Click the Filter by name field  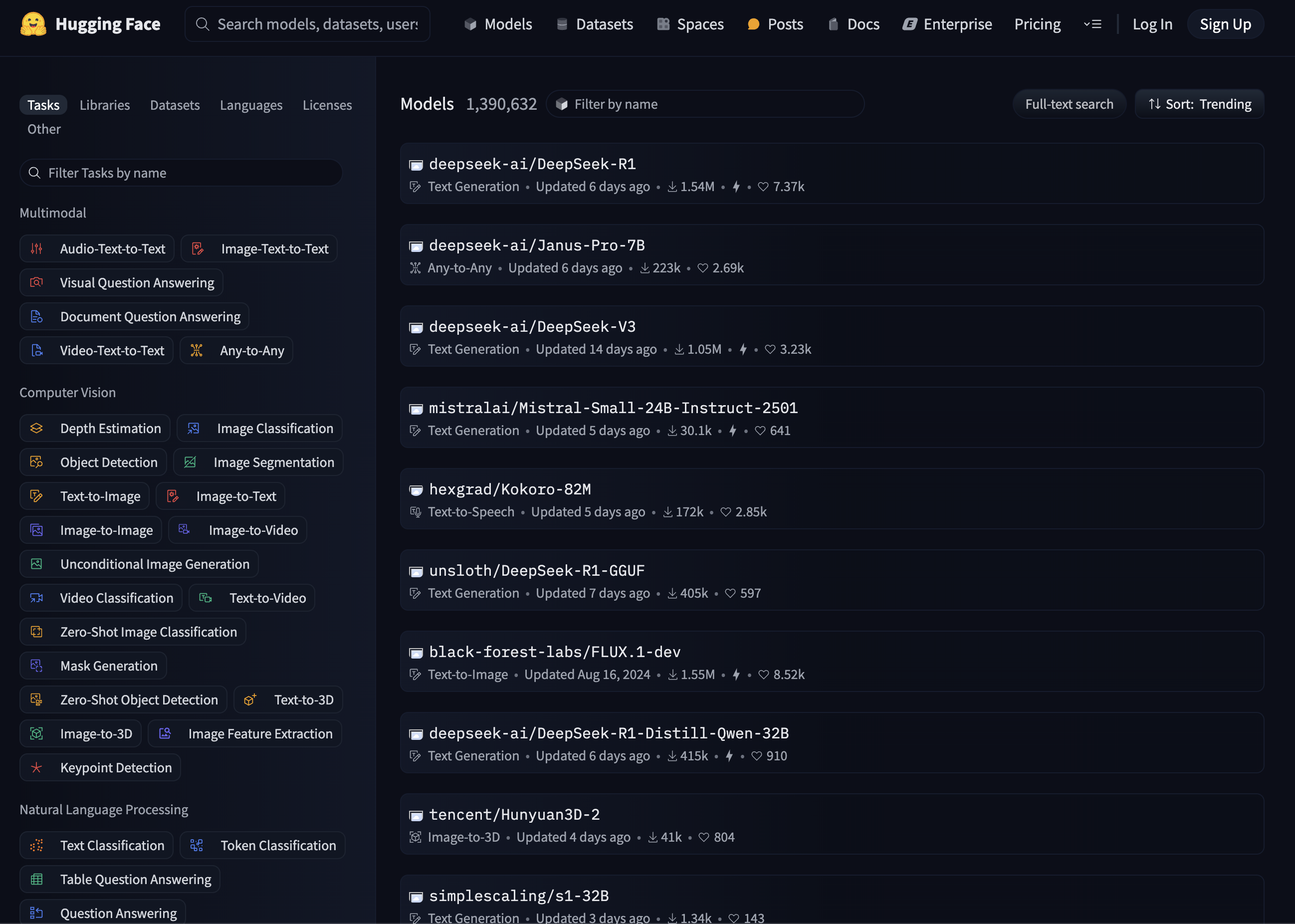pyautogui.click(x=705, y=104)
